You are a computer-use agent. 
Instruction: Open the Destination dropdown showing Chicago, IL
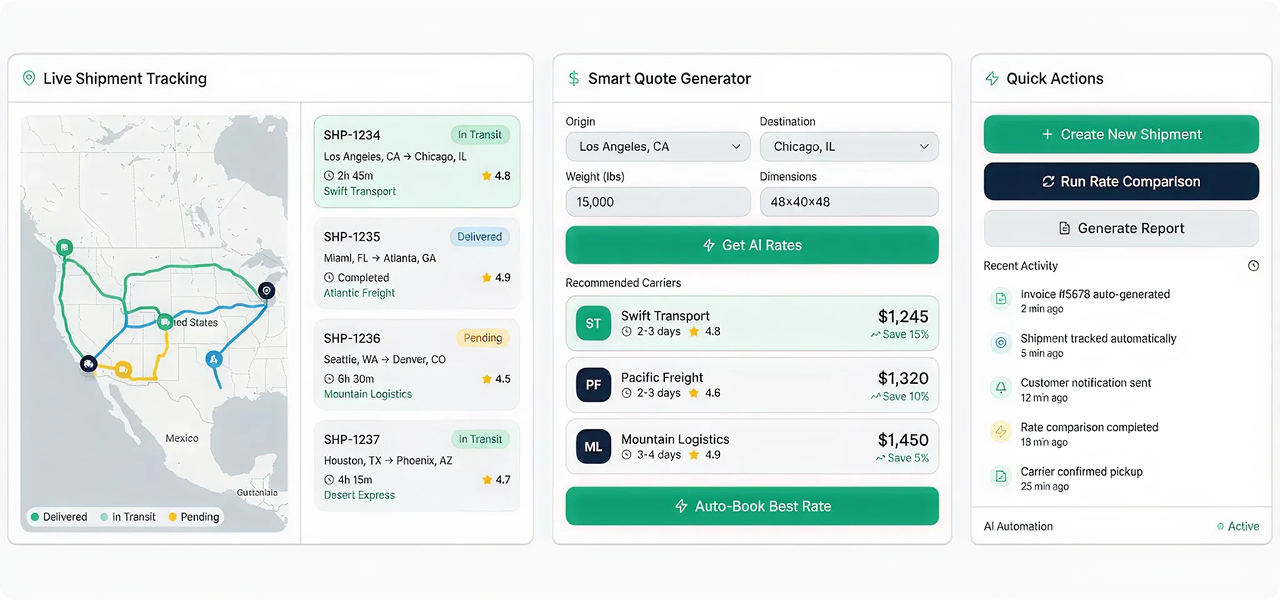pyautogui.click(x=849, y=146)
